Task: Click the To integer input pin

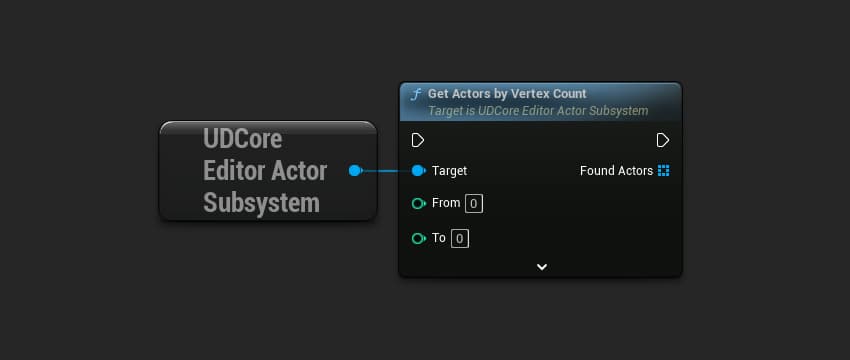Action: [418, 239]
